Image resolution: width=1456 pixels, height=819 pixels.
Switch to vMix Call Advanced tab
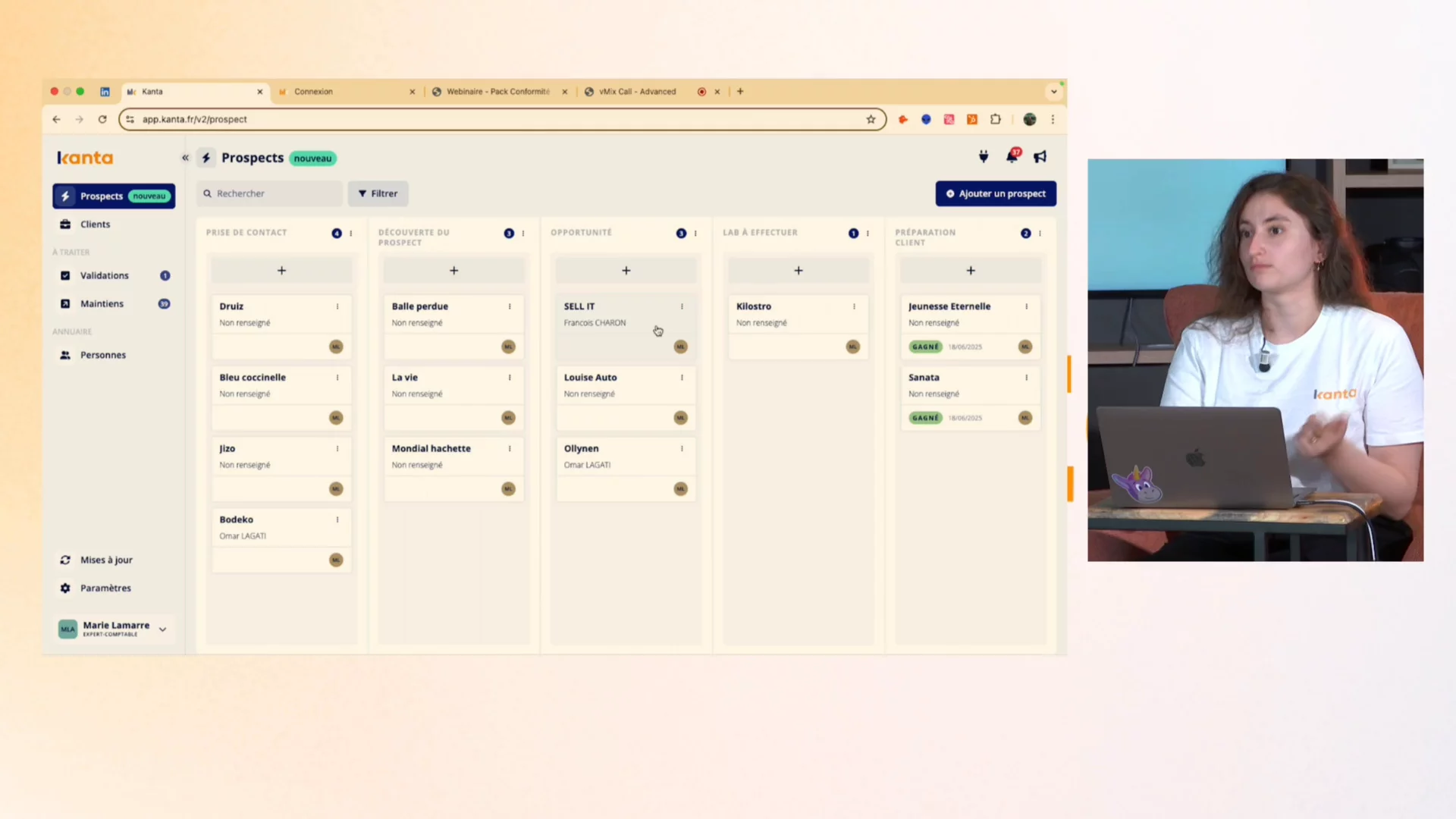pyautogui.click(x=651, y=92)
